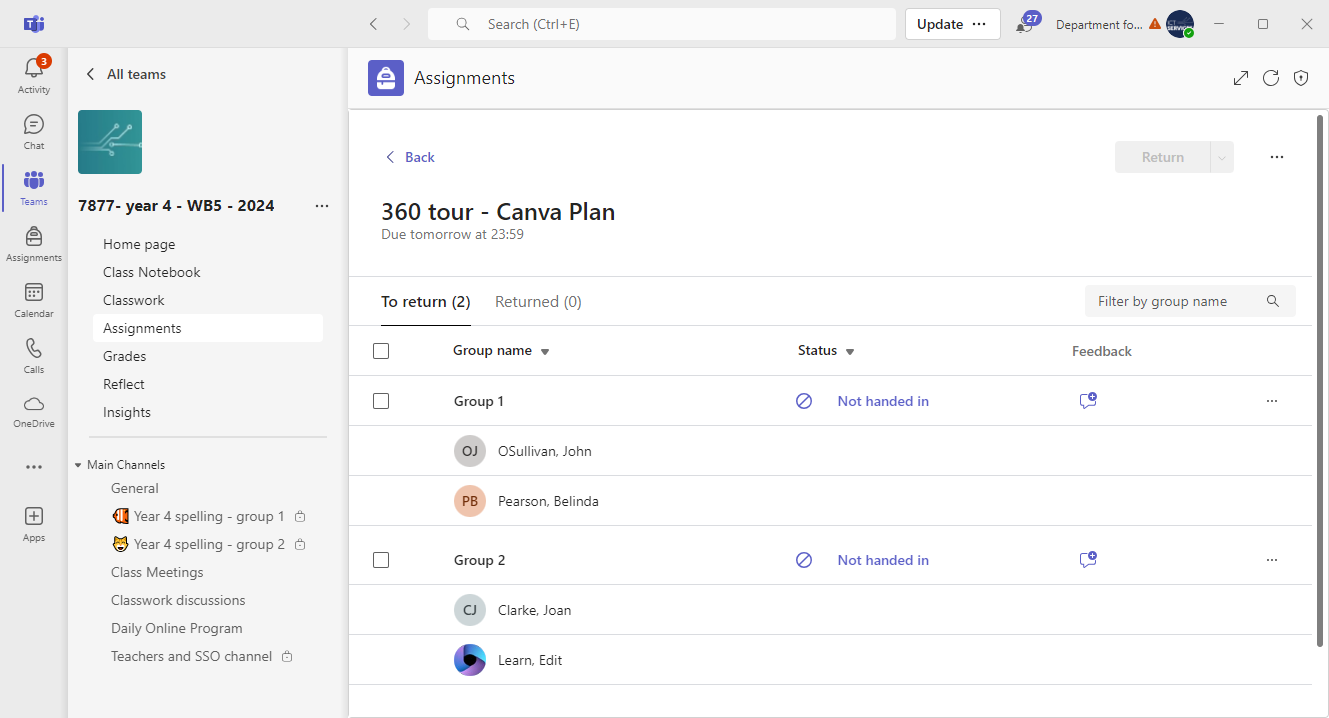The width and height of the screenshot is (1329, 718).
Task: Add feedback for Group 2
Action: [1088, 560]
